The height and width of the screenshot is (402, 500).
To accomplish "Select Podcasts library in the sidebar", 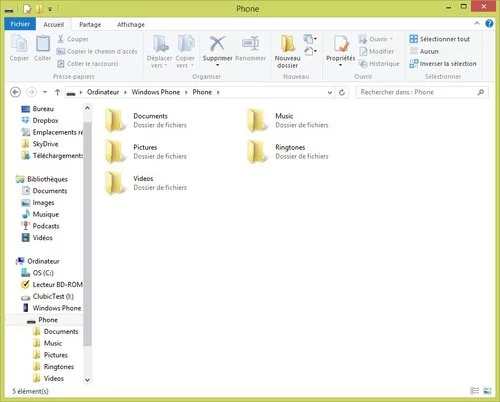I will 40,226.
